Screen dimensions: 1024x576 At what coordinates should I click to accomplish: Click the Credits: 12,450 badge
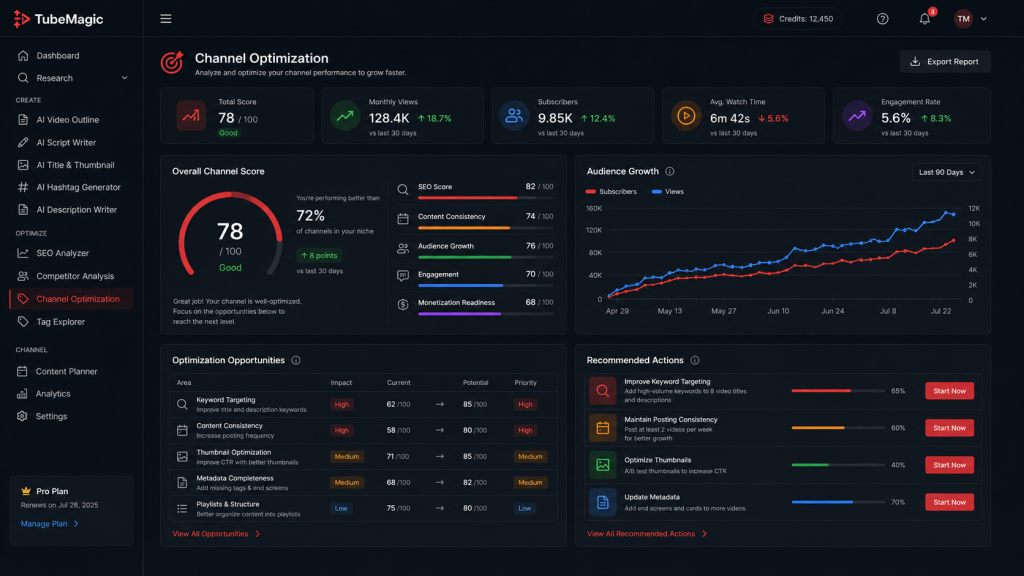(798, 19)
